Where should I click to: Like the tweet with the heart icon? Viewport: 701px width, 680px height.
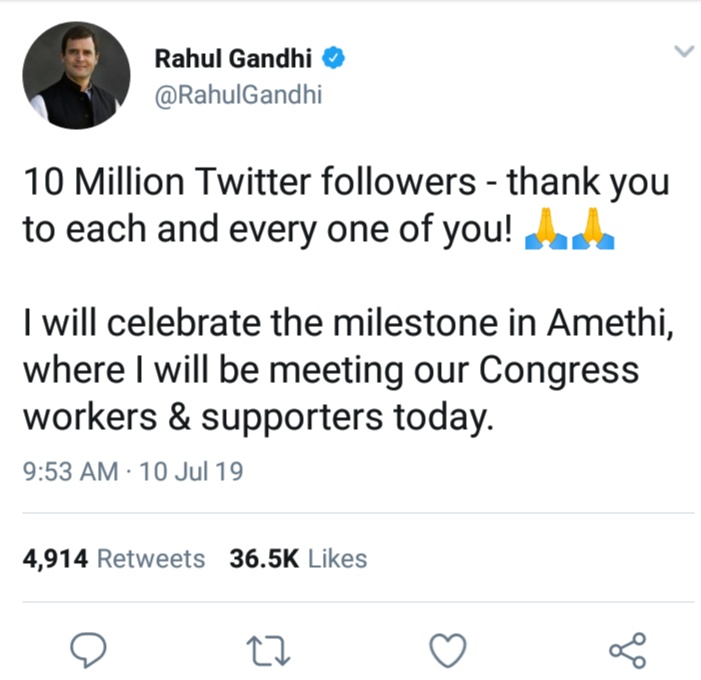click(x=447, y=650)
